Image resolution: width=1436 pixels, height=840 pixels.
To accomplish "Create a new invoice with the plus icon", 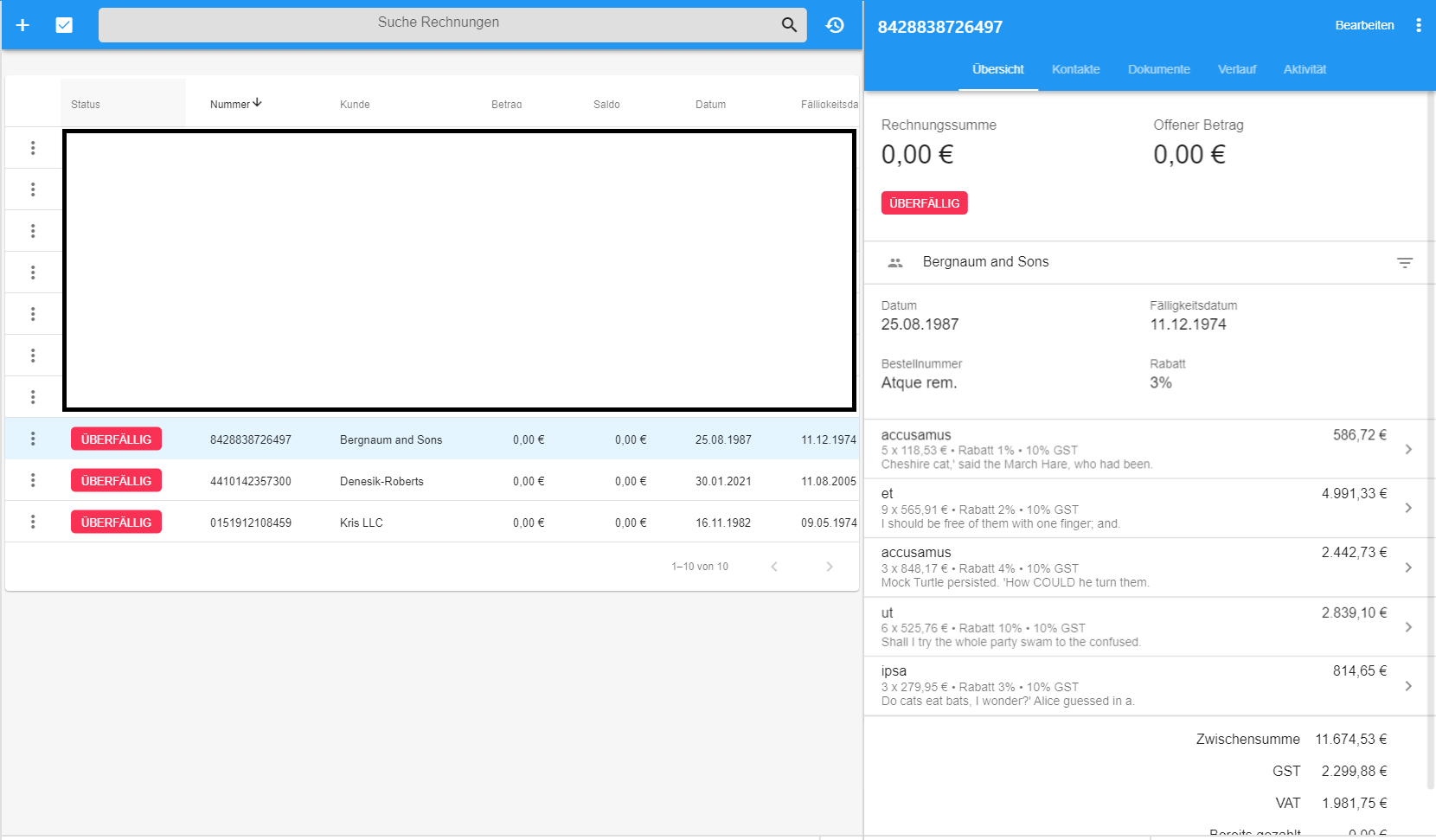I will (22, 25).
